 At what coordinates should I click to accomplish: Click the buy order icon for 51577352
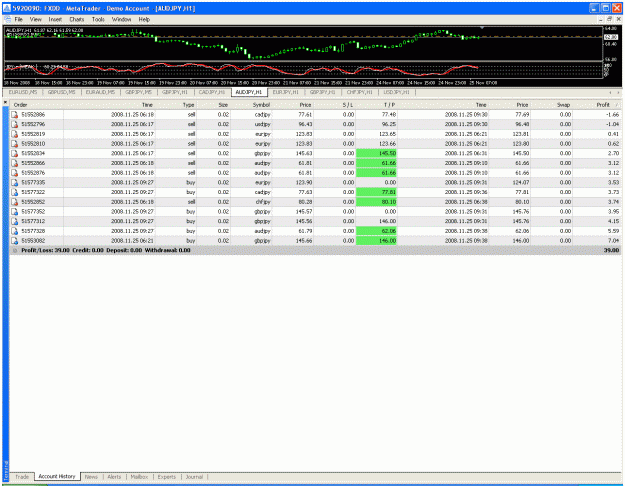pos(14,212)
